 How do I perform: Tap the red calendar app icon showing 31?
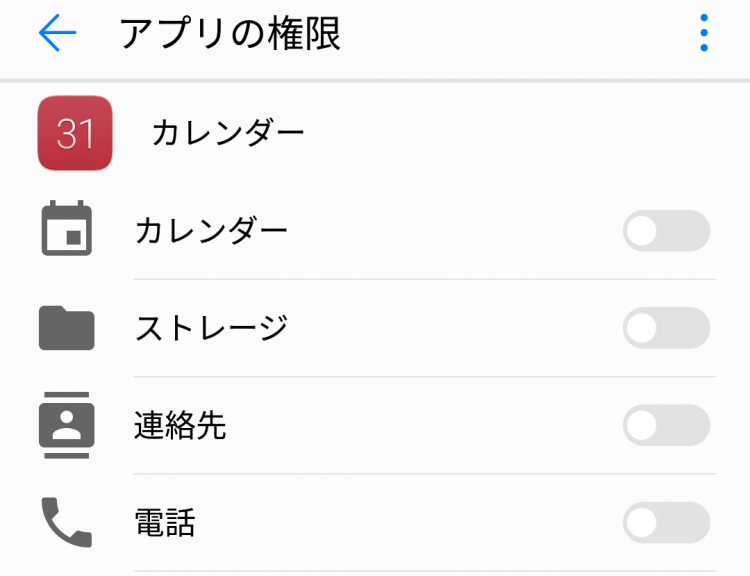point(75,133)
